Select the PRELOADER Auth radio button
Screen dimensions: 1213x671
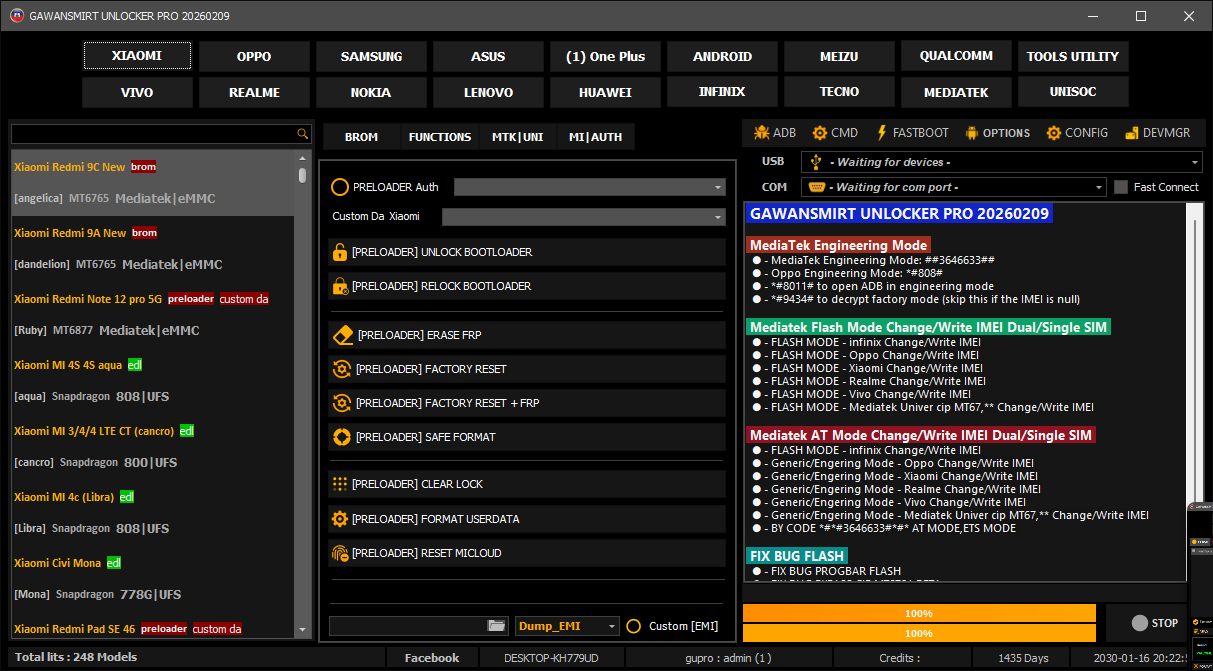pyautogui.click(x=340, y=187)
